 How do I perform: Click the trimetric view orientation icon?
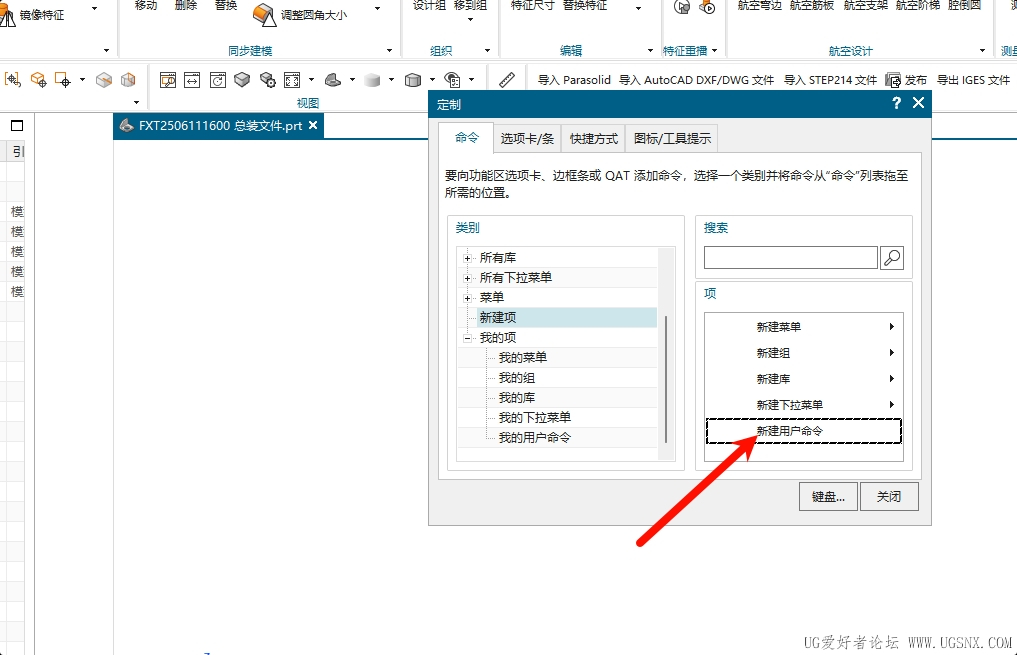pos(333,80)
